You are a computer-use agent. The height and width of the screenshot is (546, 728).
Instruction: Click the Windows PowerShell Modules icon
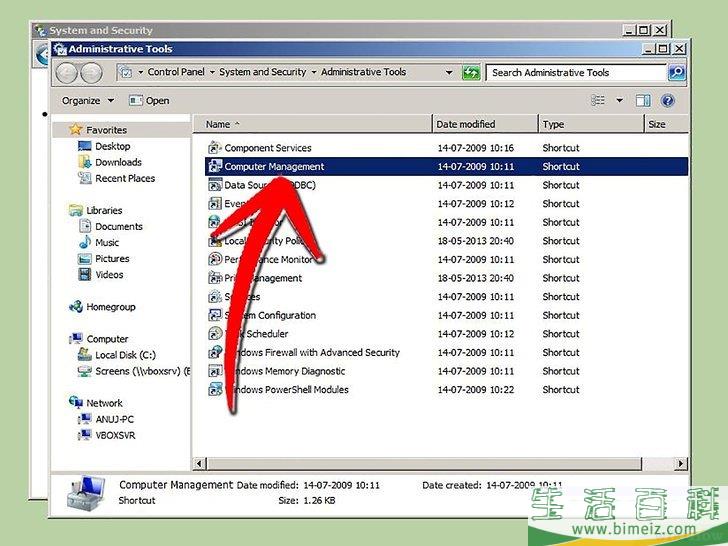[x=214, y=389]
